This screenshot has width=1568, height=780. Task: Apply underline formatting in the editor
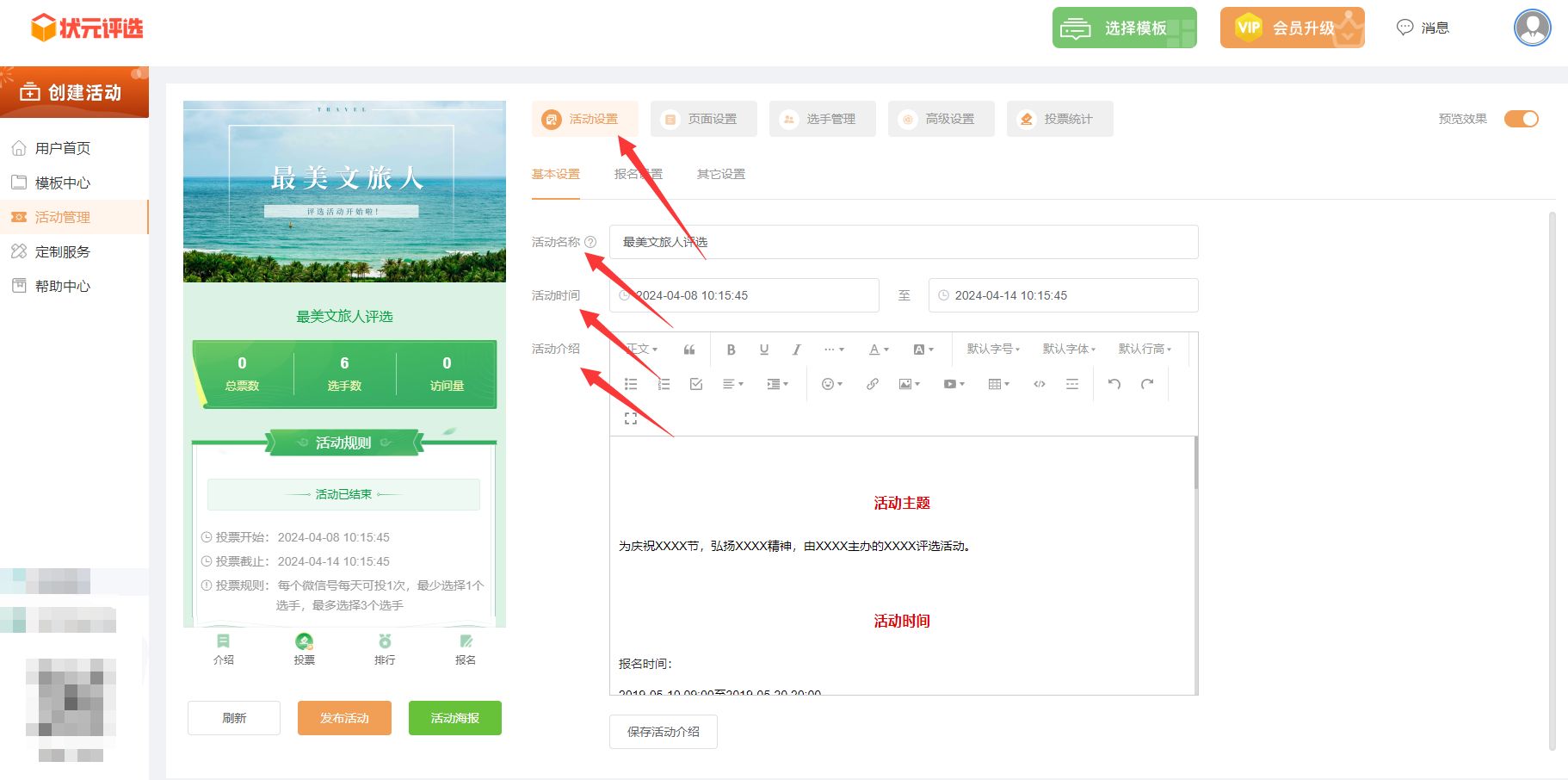click(x=763, y=350)
